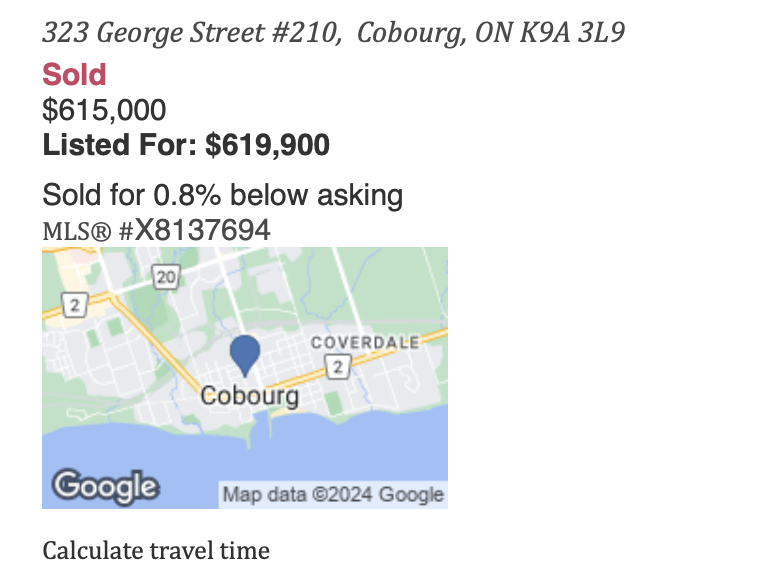The image size is (758, 572).
Task: Select the MLS number X8137694
Action: pos(203,230)
